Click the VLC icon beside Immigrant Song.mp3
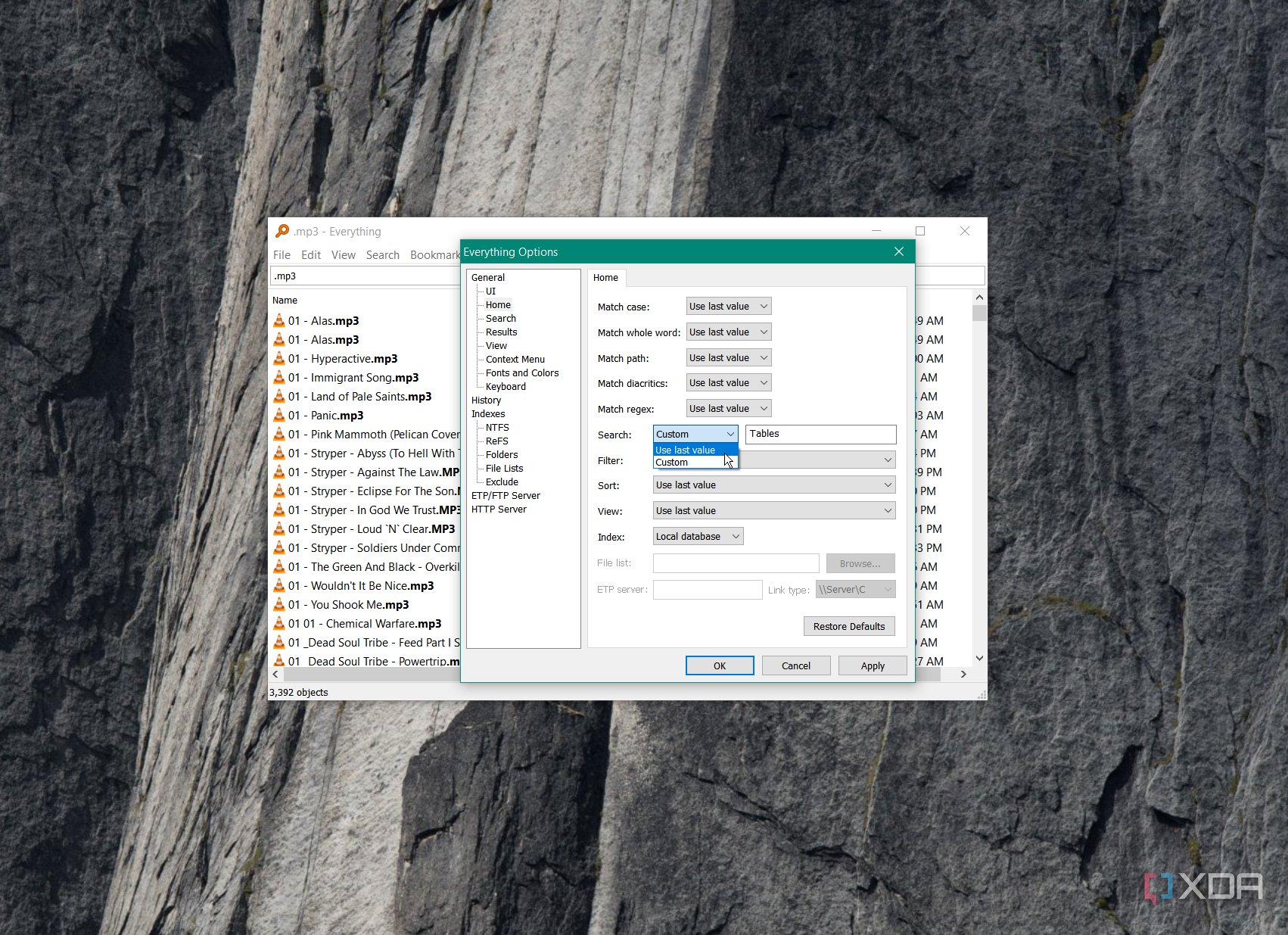 [279, 377]
